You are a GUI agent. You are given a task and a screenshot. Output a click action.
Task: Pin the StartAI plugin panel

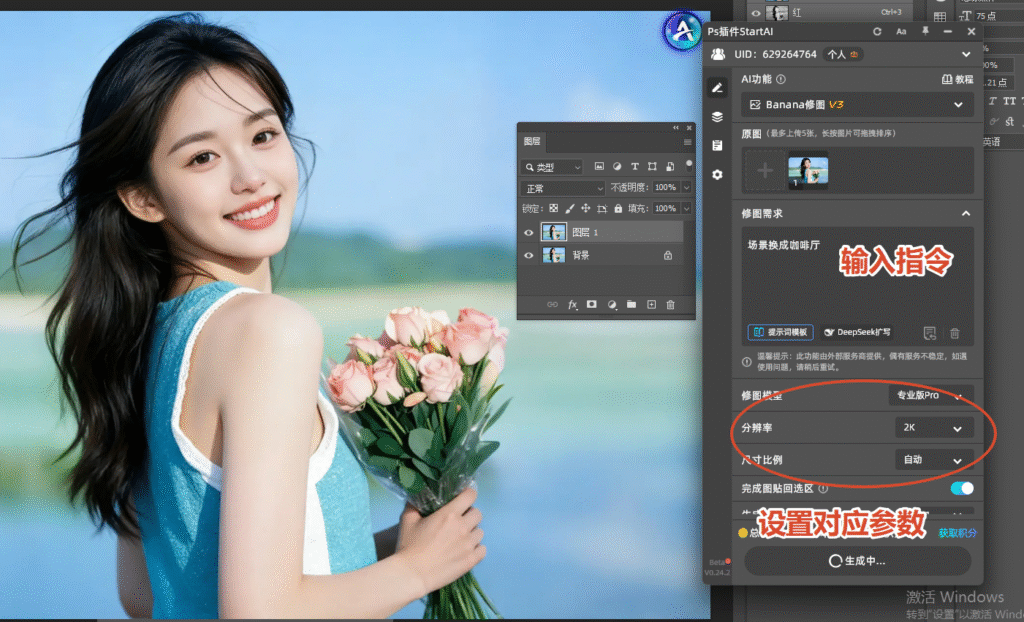tap(925, 31)
